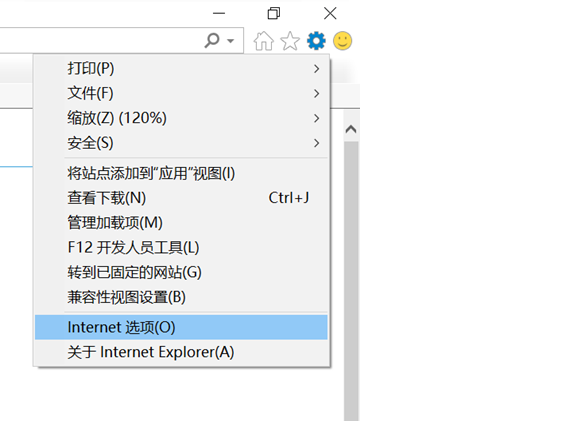Choose 查看下载(N) menu entry
Viewport: 576px width, 424px height.
click(x=181, y=198)
